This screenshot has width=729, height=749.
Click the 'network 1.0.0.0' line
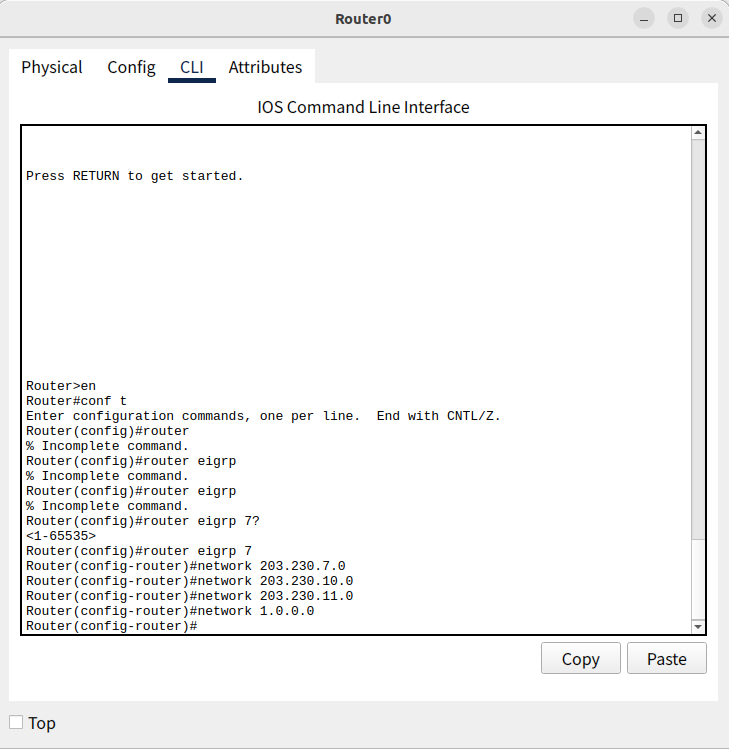click(x=170, y=611)
